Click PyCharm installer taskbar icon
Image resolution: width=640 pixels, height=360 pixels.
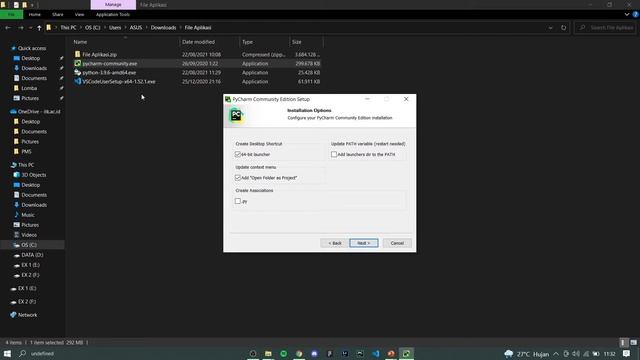(x=406, y=353)
